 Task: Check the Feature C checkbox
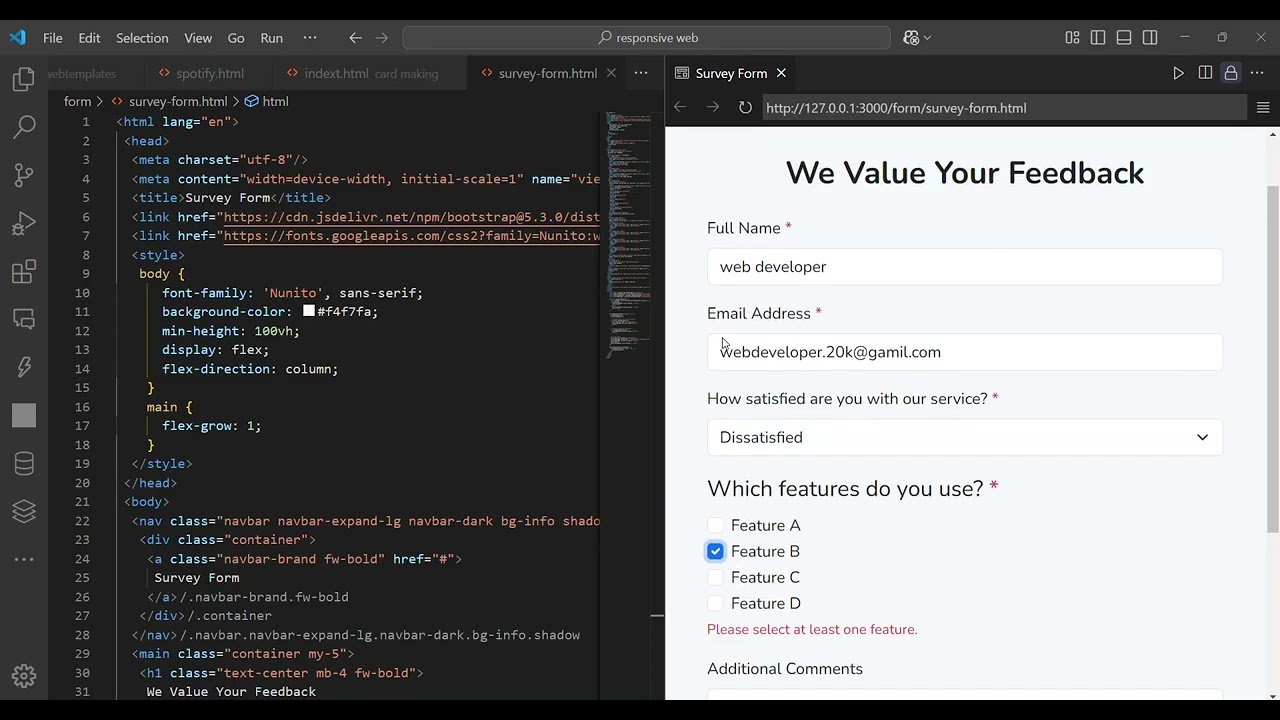(x=715, y=577)
